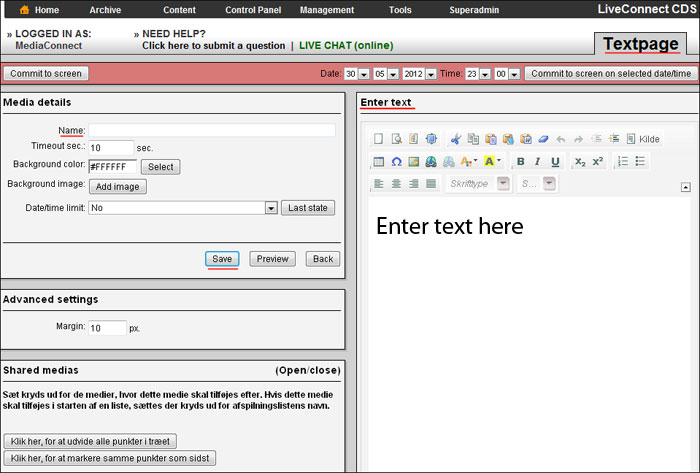Click the Name input field
Viewport: 700px width, 473px height.
[x=212, y=130]
